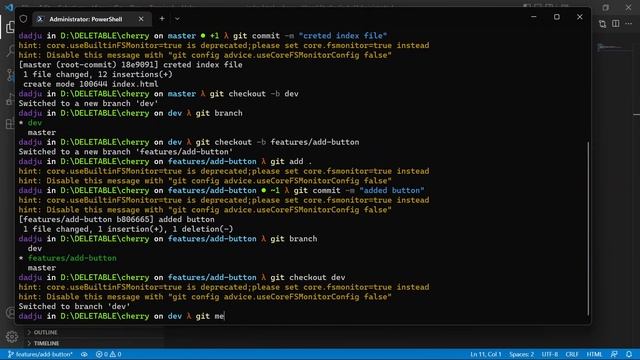Click the current prompt line 'git me'

121,316
